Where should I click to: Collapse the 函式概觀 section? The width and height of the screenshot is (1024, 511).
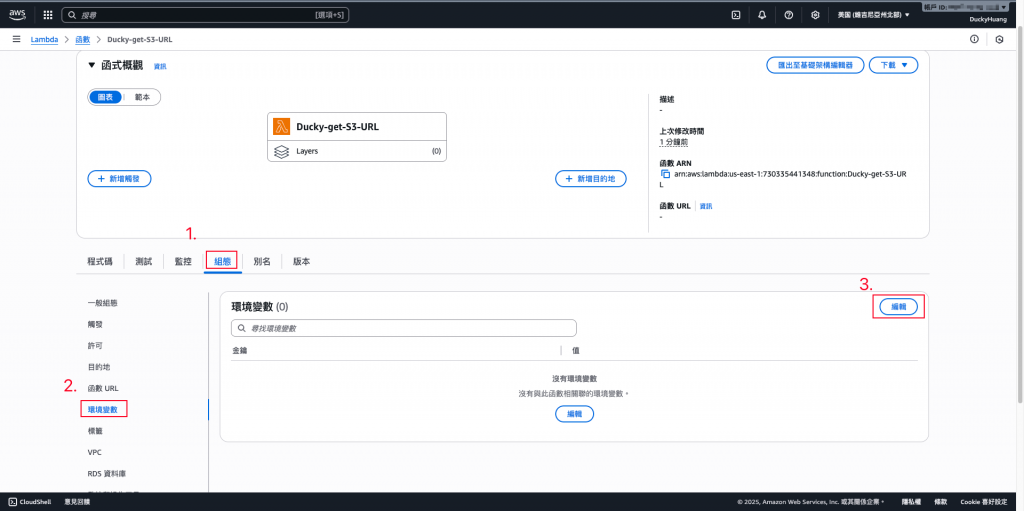[91, 65]
